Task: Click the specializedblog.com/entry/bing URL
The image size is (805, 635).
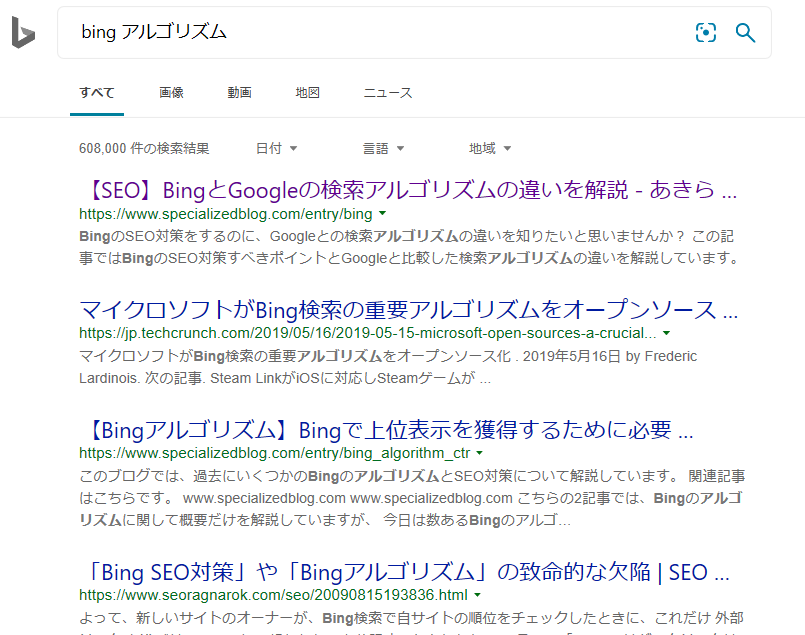Action: pos(225,214)
